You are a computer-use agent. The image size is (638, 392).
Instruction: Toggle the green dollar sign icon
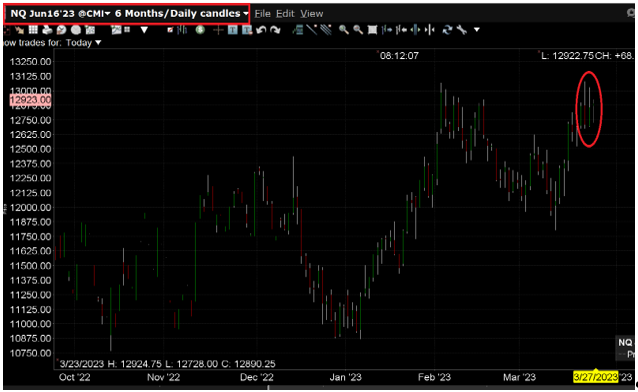click(200, 29)
